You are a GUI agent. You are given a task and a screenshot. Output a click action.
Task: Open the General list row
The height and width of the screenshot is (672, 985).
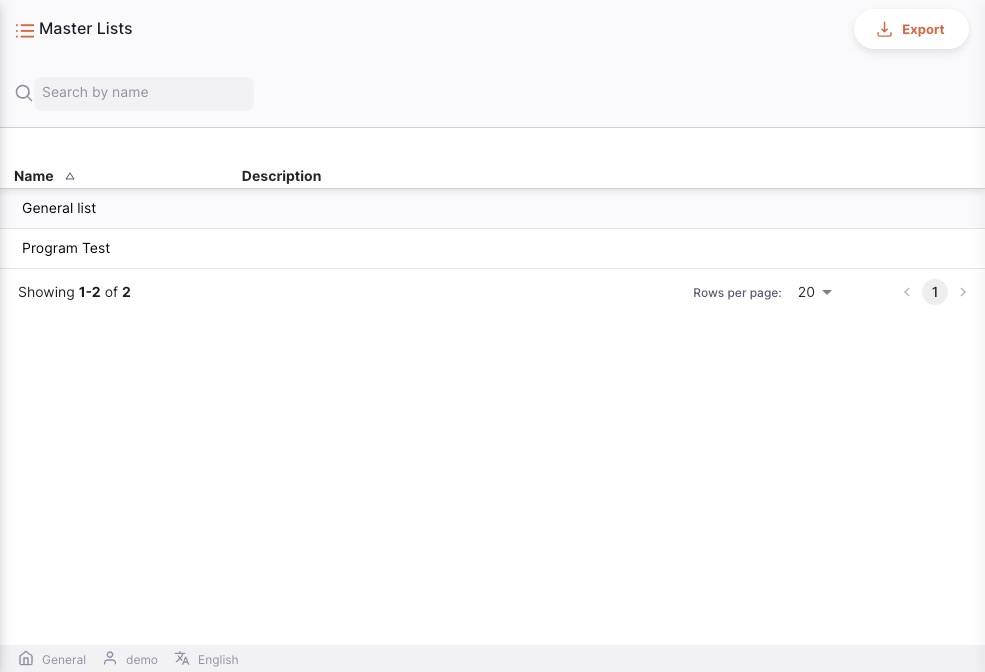59,208
